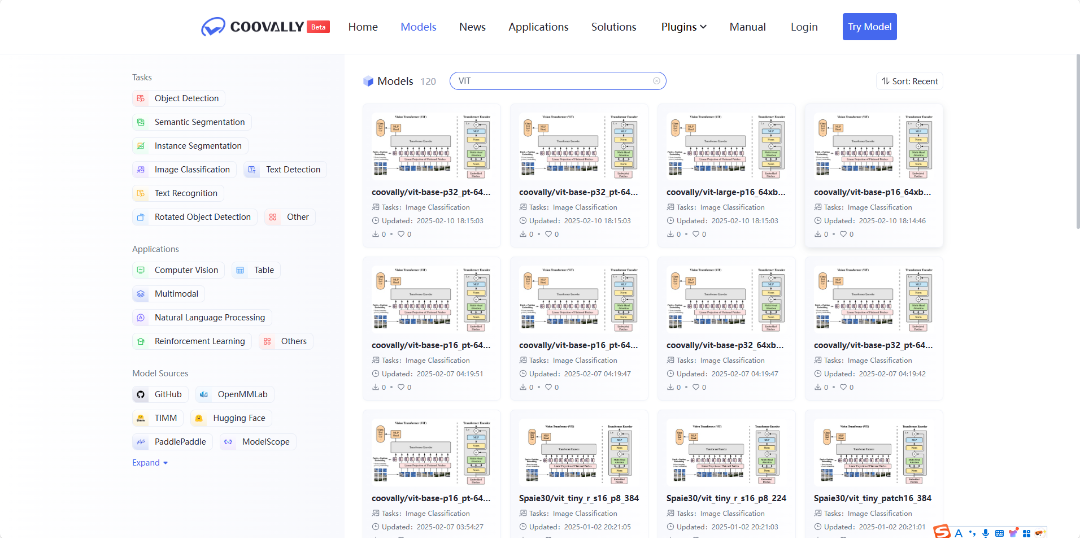Click the Sogou input method S logo
1080x538 pixels.
click(x=942, y=532)
